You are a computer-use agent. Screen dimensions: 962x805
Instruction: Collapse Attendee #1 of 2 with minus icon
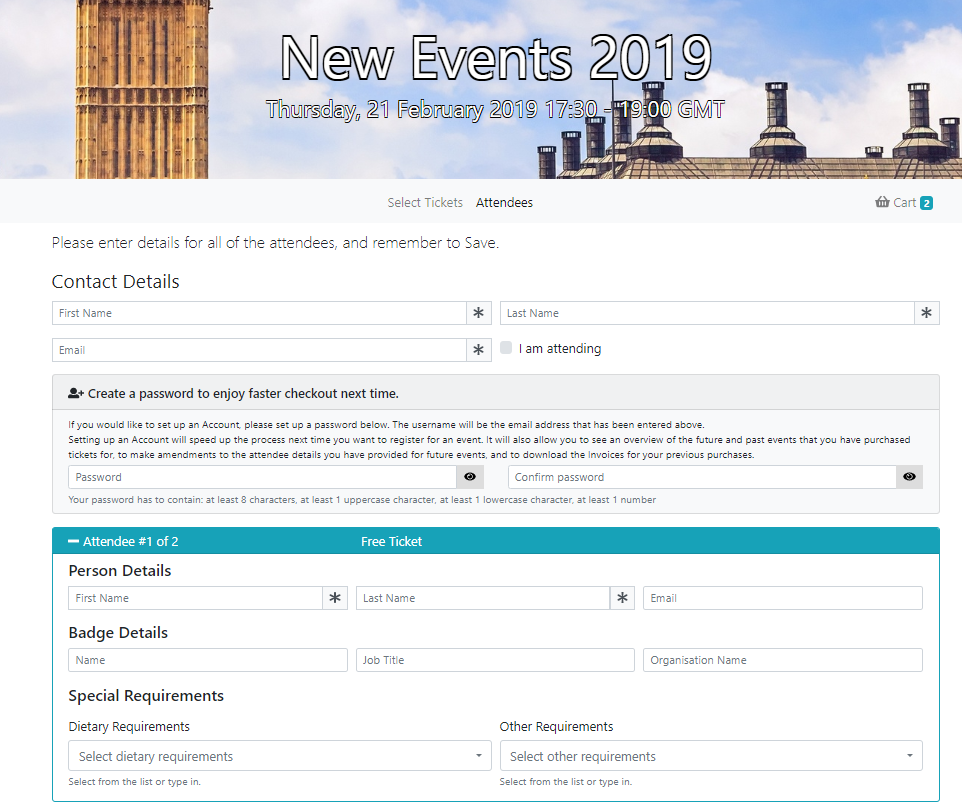coord(74,541)
